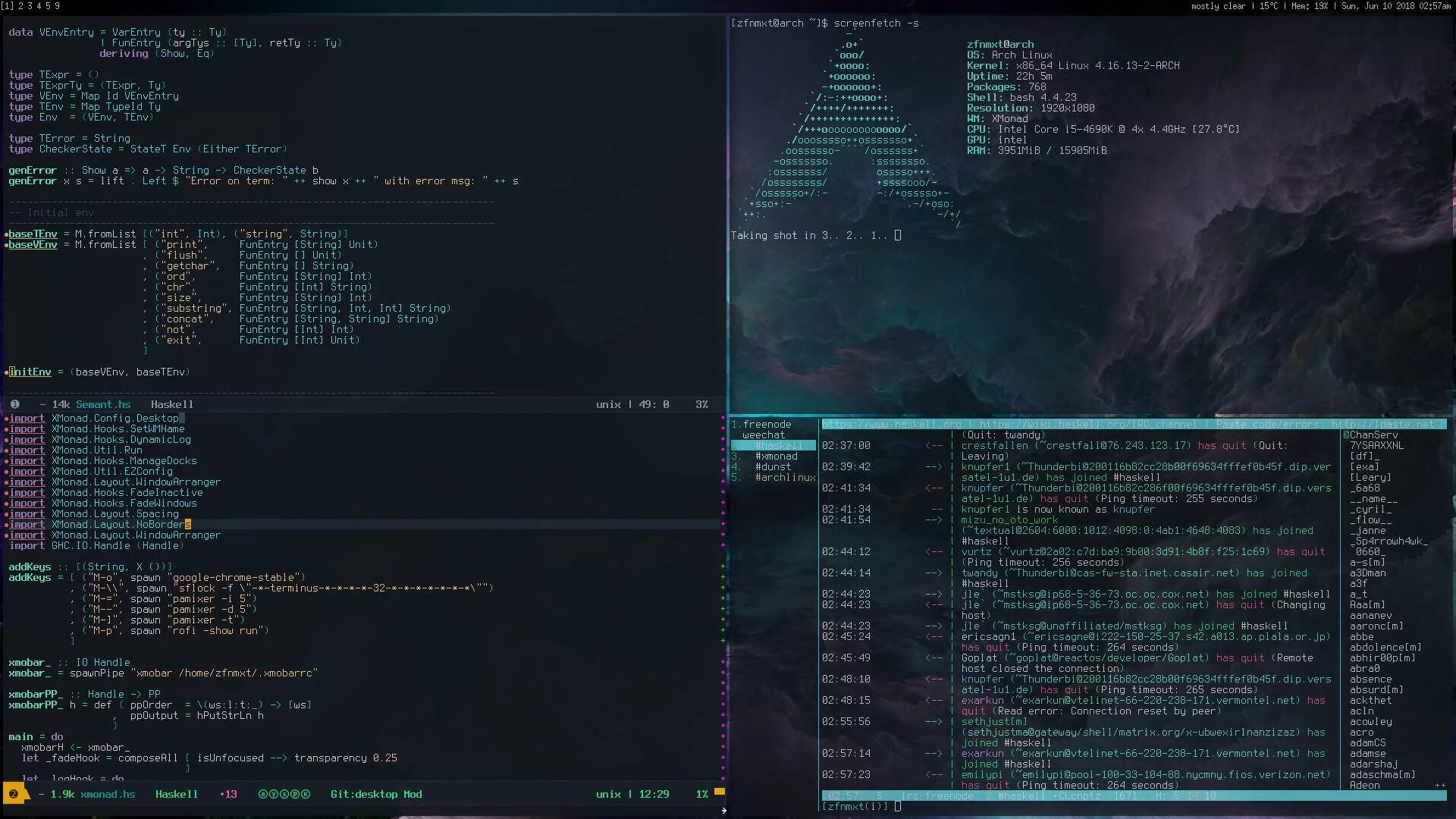Click the circled 'k' minor-mode icon in modeline

tap(306, 794)
